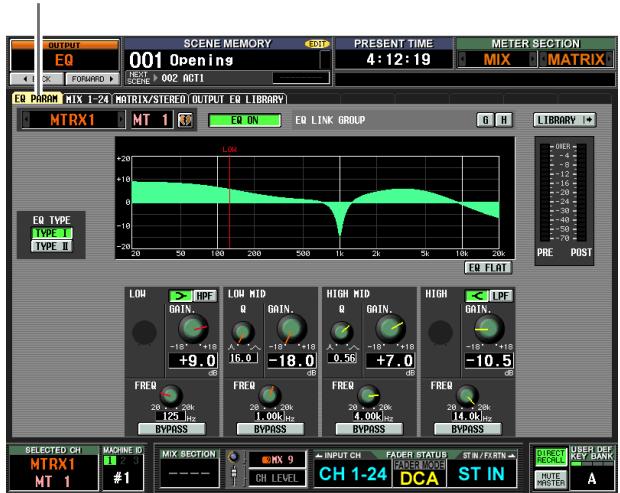Click the MUTE MASTER button

551,479
